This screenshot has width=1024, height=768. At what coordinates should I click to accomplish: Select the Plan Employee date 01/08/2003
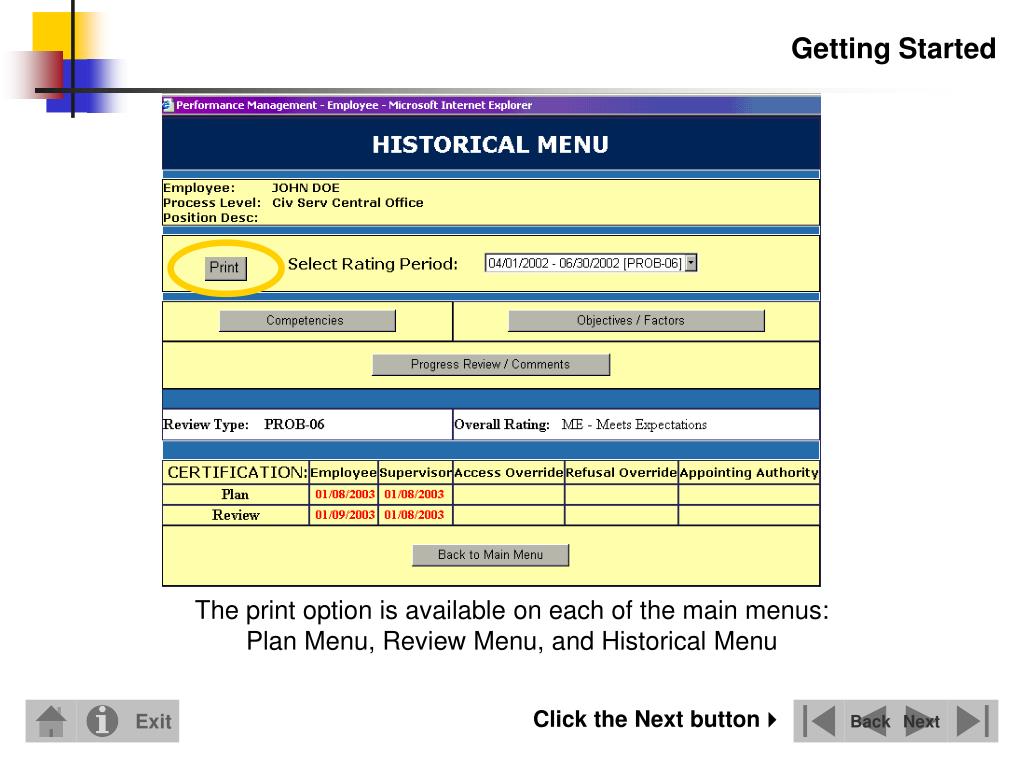click(x=345, y=494)
